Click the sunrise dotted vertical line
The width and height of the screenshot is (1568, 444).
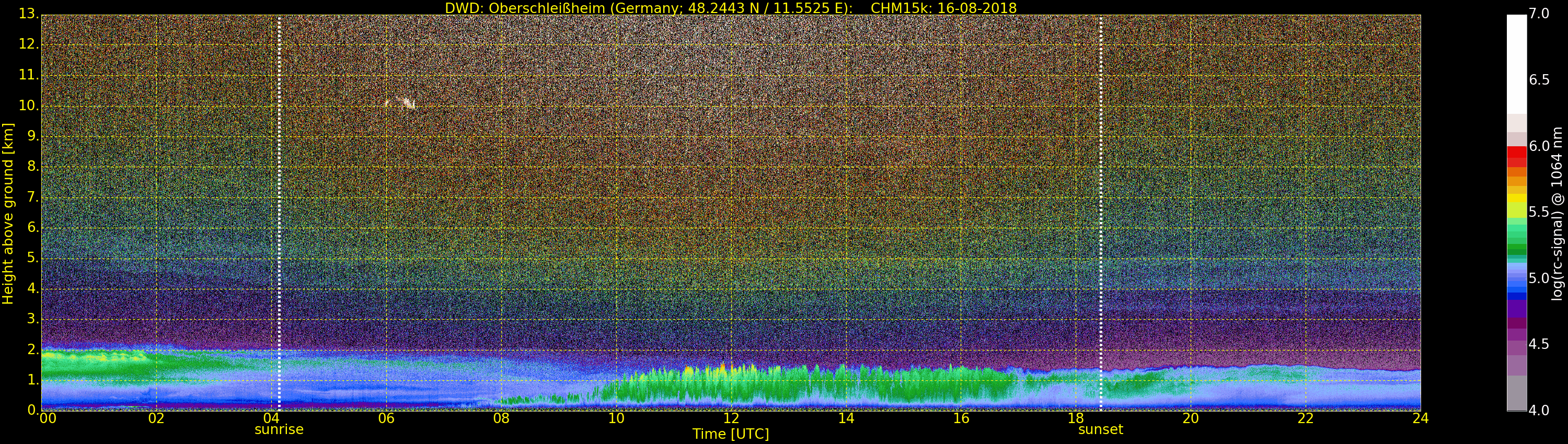(x=279, y=213)
